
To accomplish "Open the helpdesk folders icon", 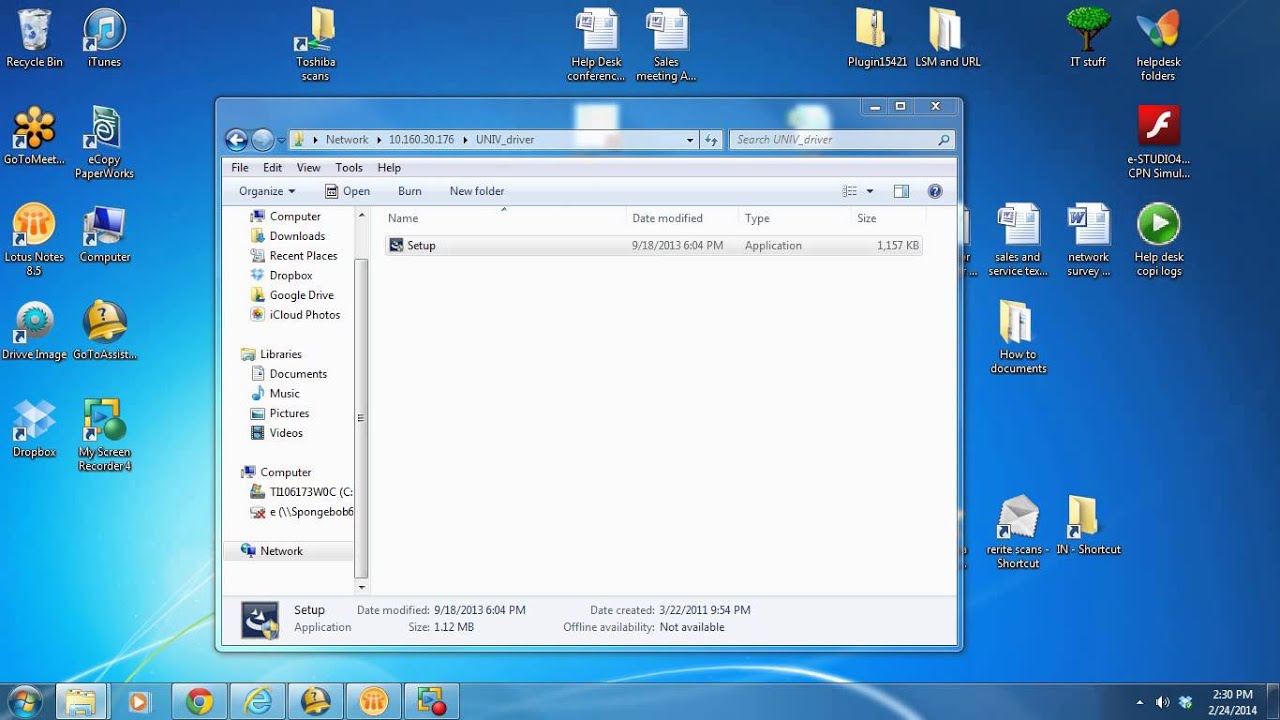I will (x=1158, y=44).
